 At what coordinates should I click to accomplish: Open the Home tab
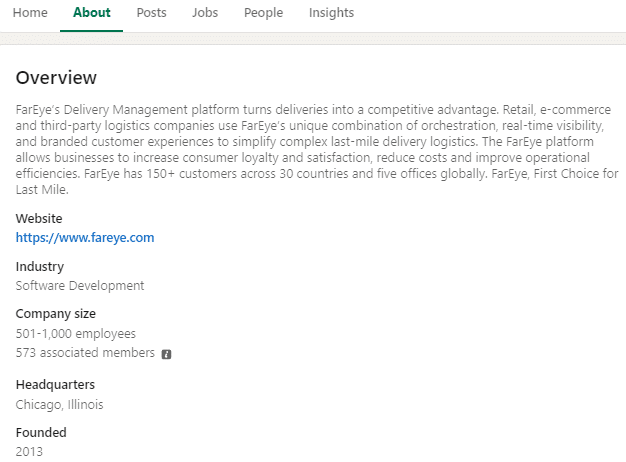(x=30, y=13)
